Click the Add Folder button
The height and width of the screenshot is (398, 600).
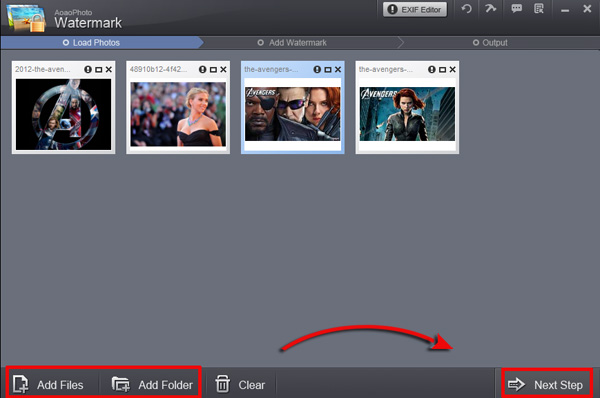pyautogui.click(x=152, y=384)
